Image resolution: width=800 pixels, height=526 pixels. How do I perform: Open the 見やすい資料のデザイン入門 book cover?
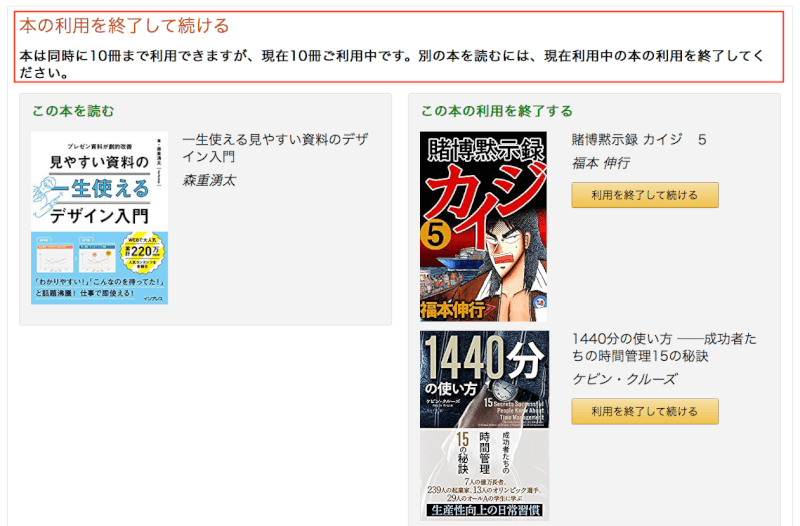(x=99, y=218)
